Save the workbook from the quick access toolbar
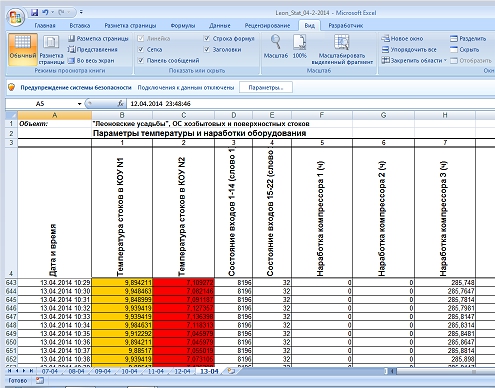The width and height of the screenshot is (495, 388). [35, 13]
